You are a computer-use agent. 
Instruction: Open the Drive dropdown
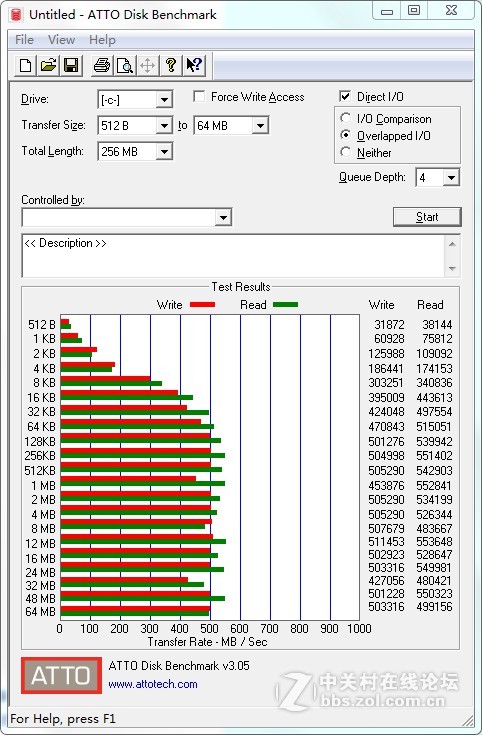pyautogui.click(x=164, y=99)
